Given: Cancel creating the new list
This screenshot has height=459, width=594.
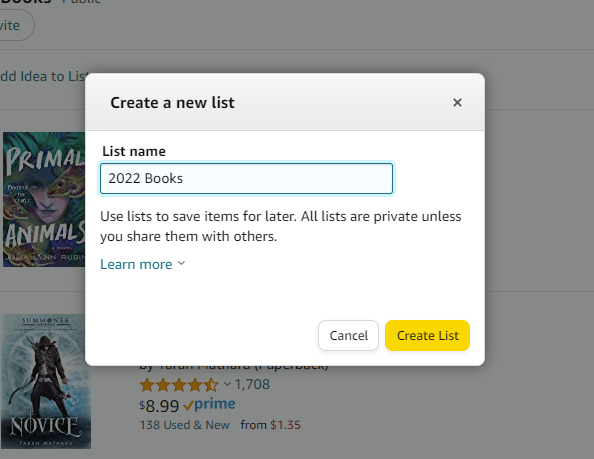Looking at the screenshot, I should [x=349, y=336].
